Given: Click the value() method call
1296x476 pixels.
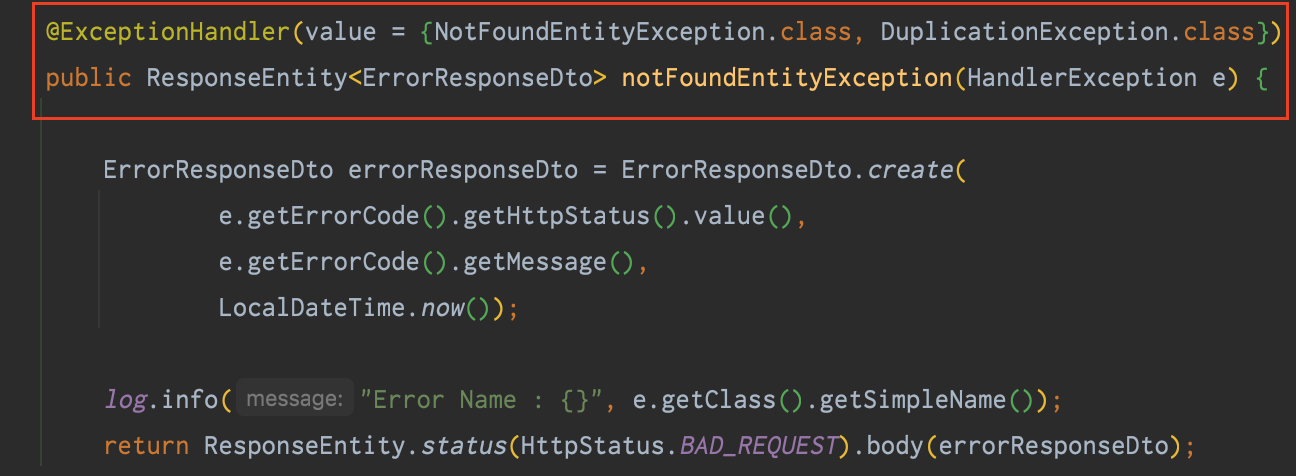Looking at the screenshot, I should coord(743,216).
